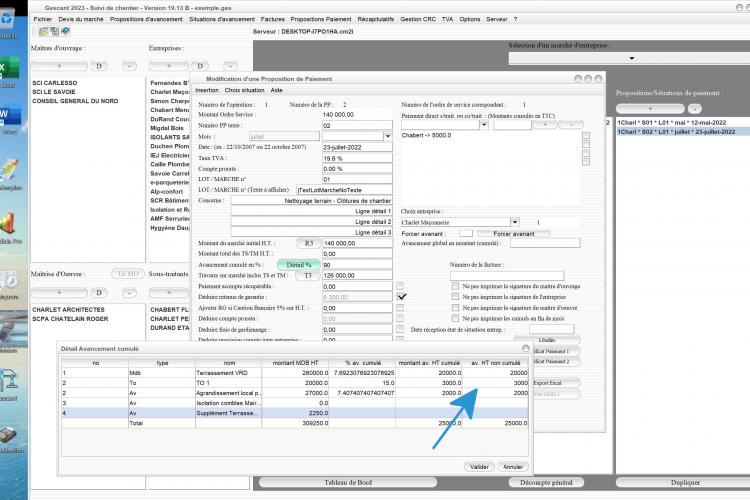Click Valider in Détail Avancement cumulé
The image size is (750, 500).
pos(479,467)
